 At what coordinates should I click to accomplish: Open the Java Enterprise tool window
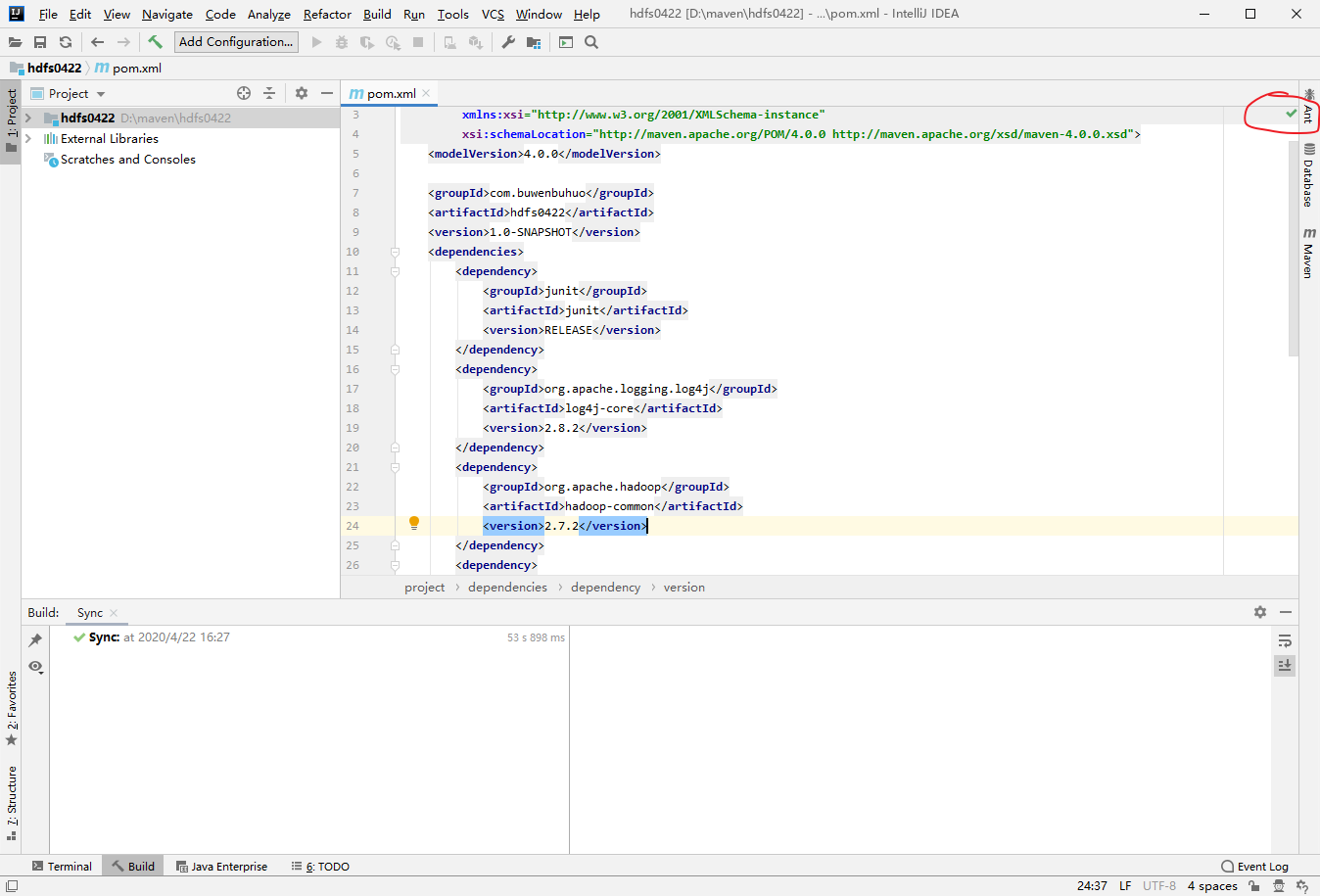(x=221, y=867)
